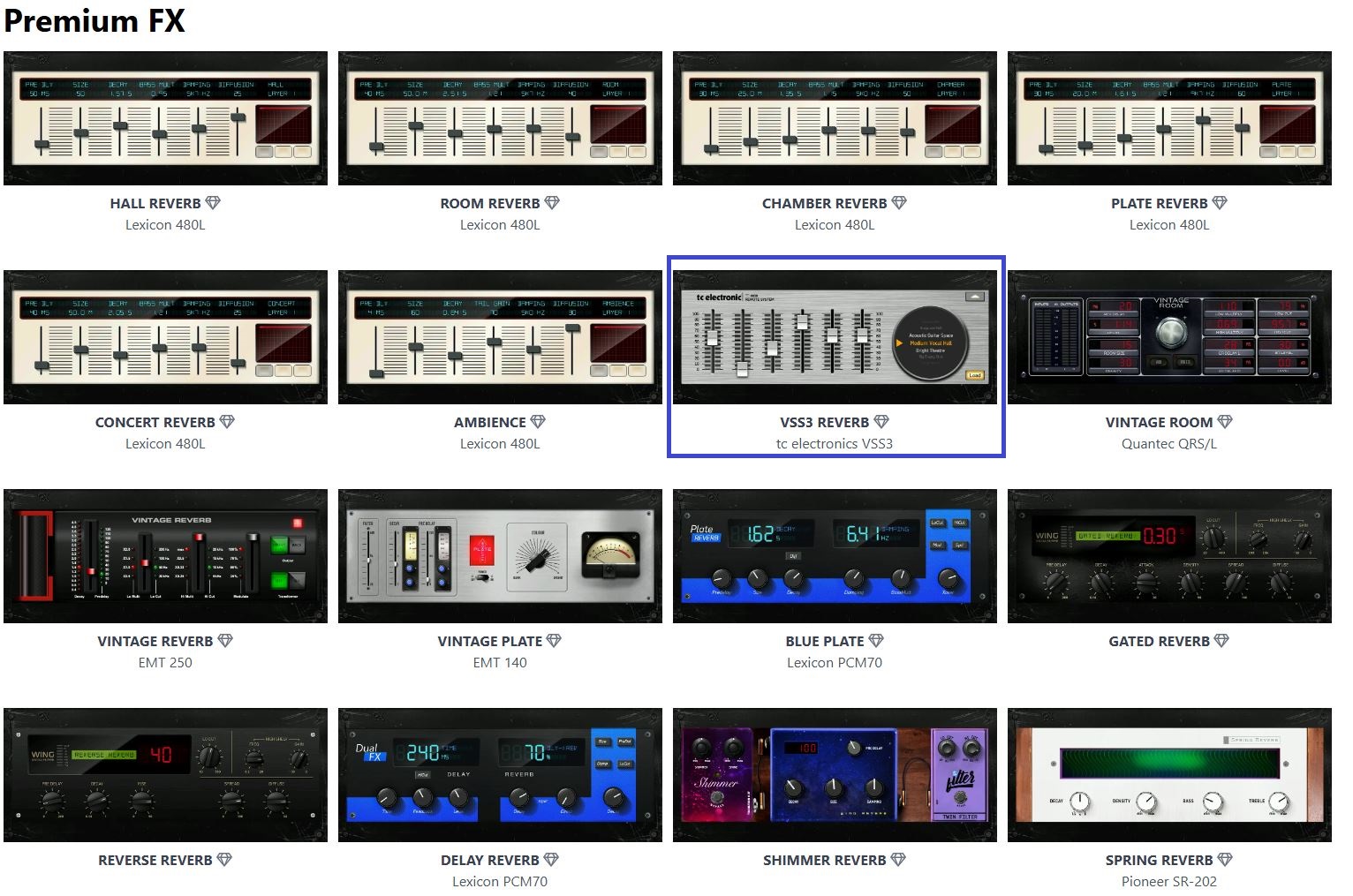The height and width of the screenshot is (896, 1353).
Task: Open the Blue Plate effect thumbnail
Action: click(835, 556)
